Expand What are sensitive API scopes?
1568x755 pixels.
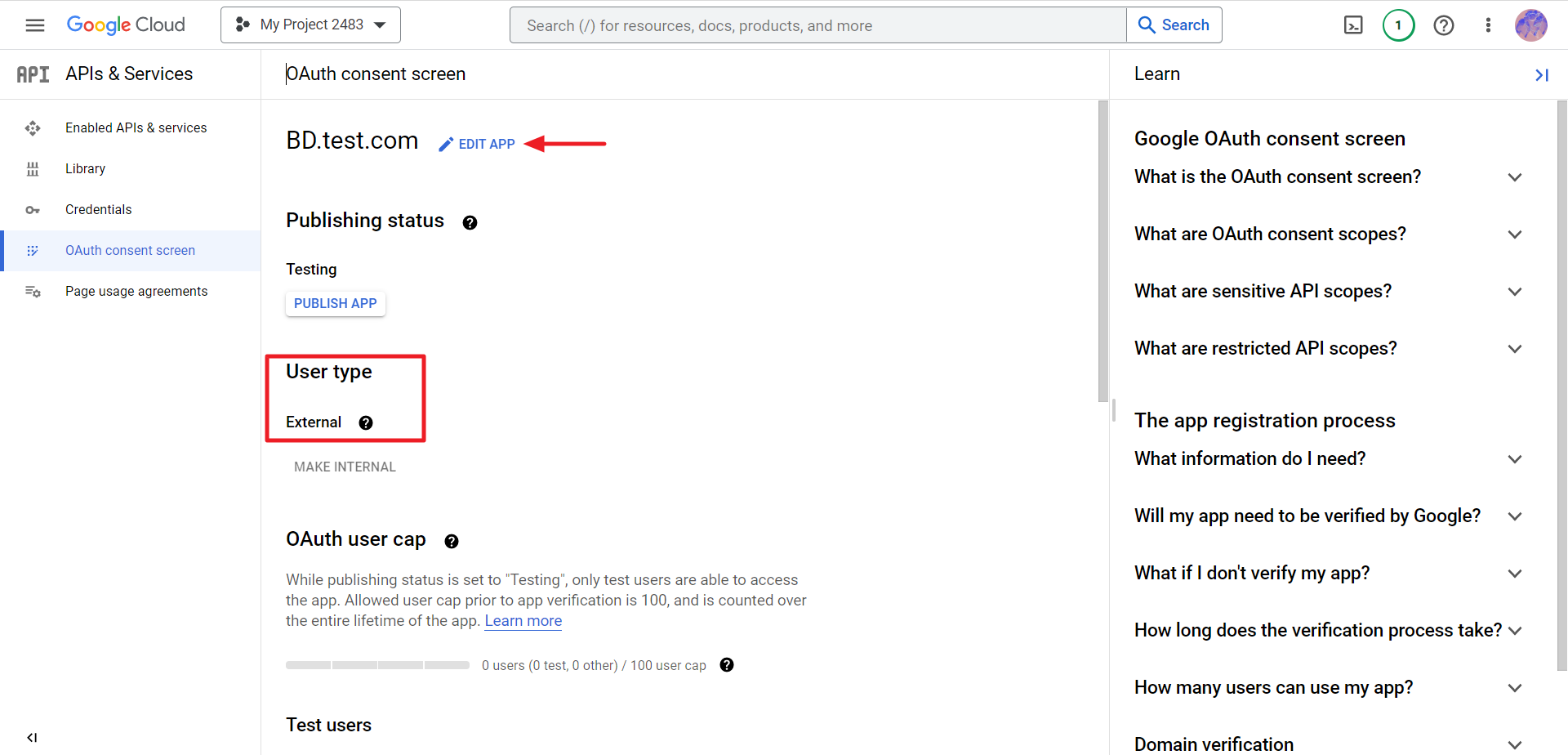1329,292
